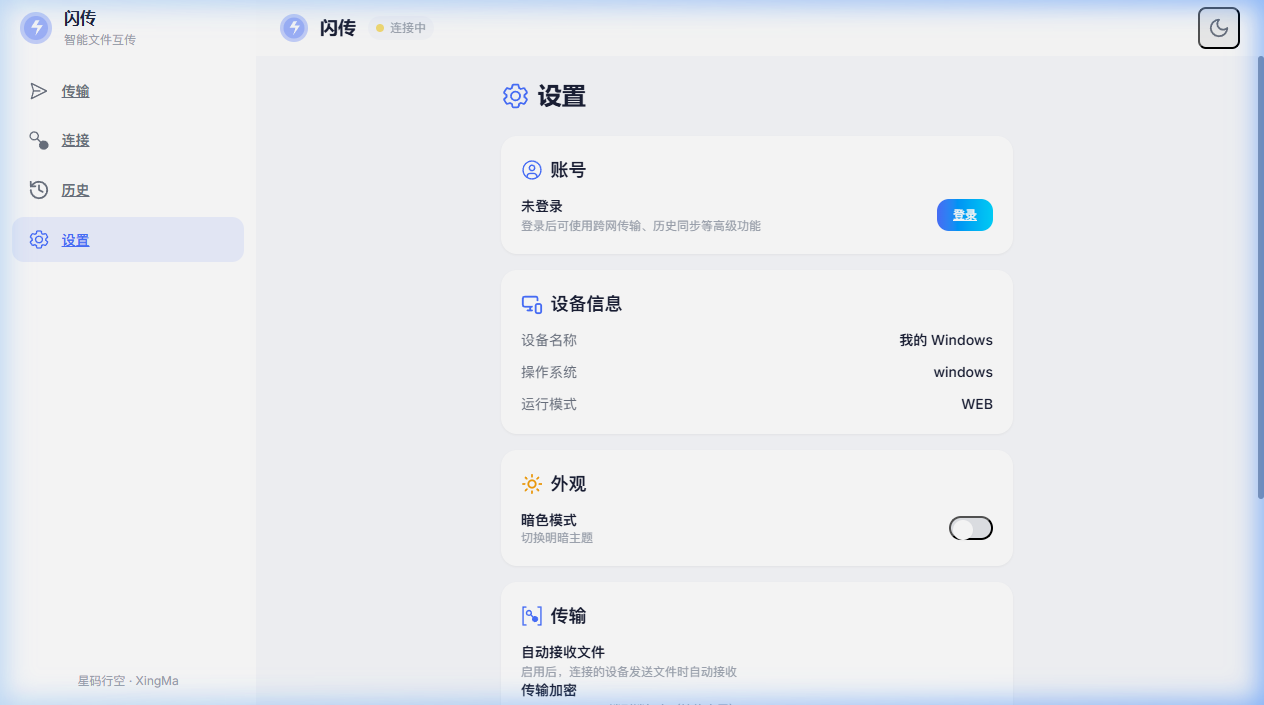Click the sun icon beside 外观
The image size is (1264, 705).
pos(532,484)
